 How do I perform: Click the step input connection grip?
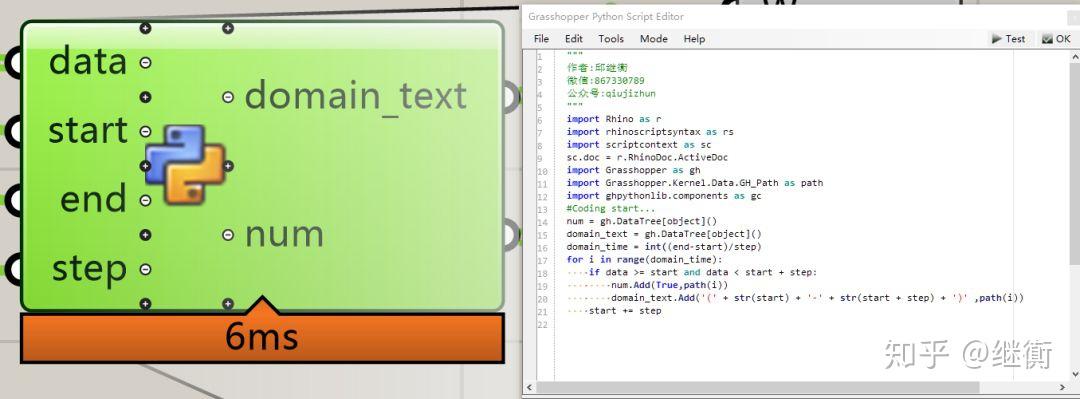pos(12,269)
